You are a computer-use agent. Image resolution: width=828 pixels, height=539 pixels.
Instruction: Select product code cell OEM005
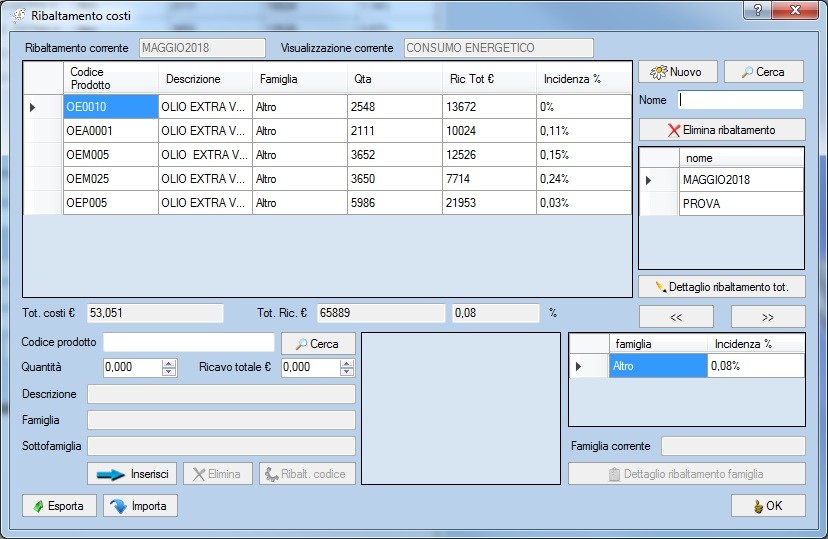pos(110,155)
